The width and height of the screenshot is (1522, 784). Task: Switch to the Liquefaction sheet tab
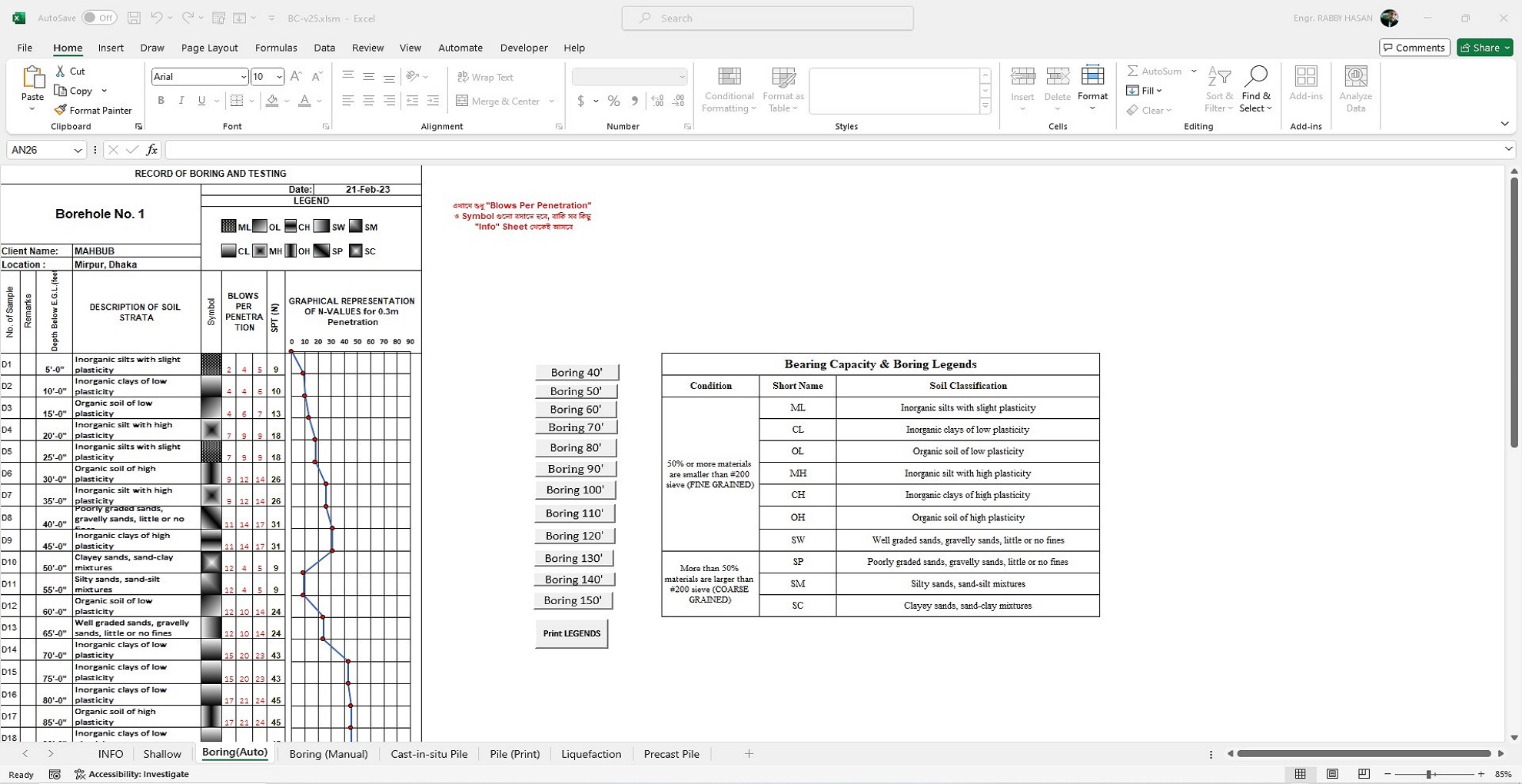click(x=590, y=754)
